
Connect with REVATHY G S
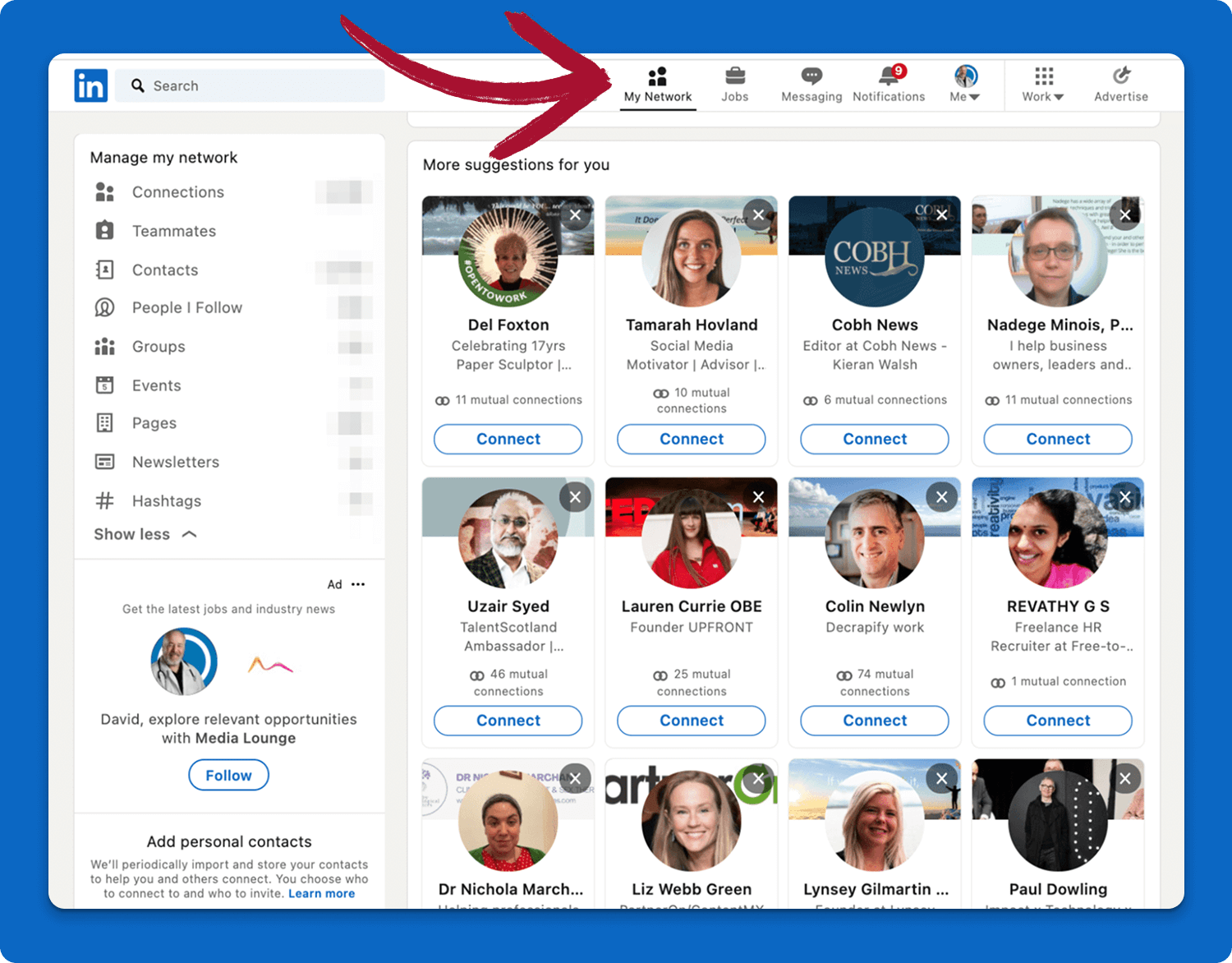pos(1058,721)
